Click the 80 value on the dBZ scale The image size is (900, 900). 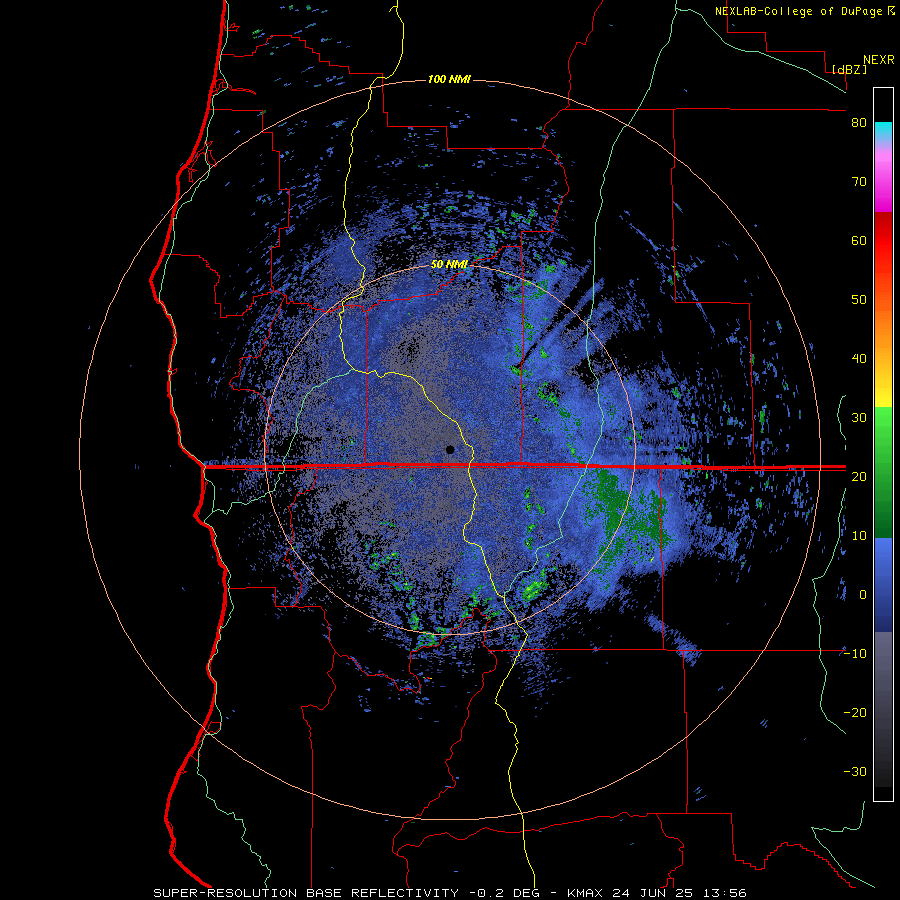point(859,123)
